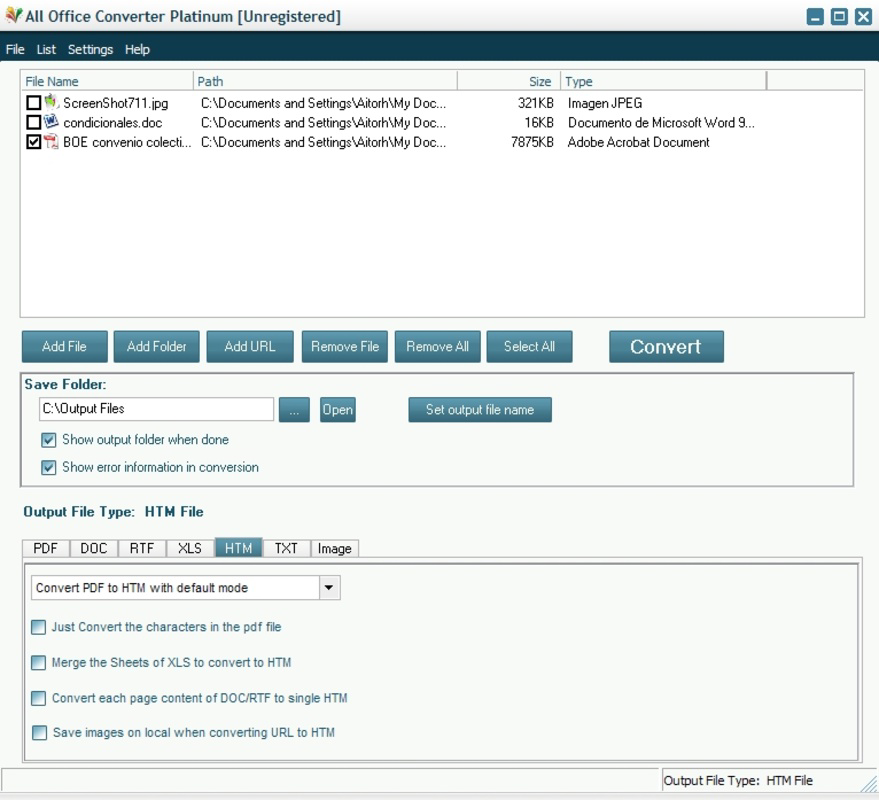Open the Settings menu
Viewport: 879px width, 800px height.
coord(90,49)
